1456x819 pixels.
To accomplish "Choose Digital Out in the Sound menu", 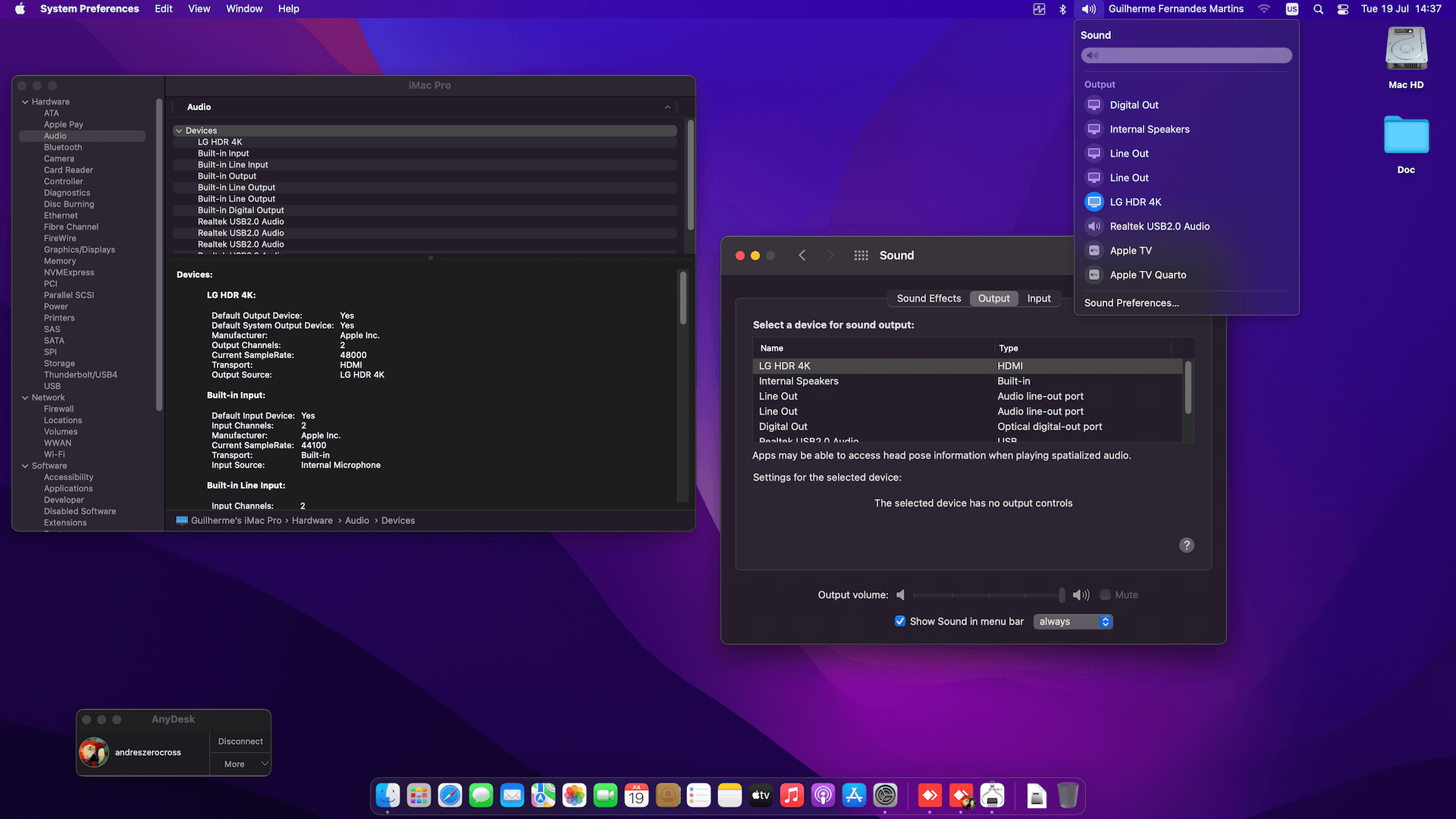I will [x=1186, y=105].
